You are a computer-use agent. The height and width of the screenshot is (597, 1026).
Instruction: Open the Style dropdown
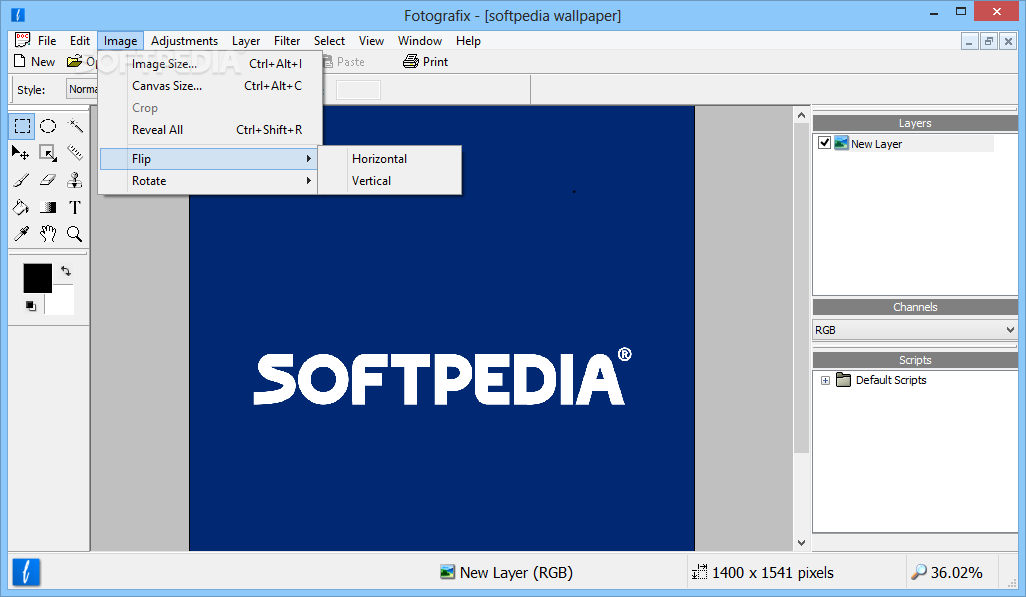coord(82,89)
